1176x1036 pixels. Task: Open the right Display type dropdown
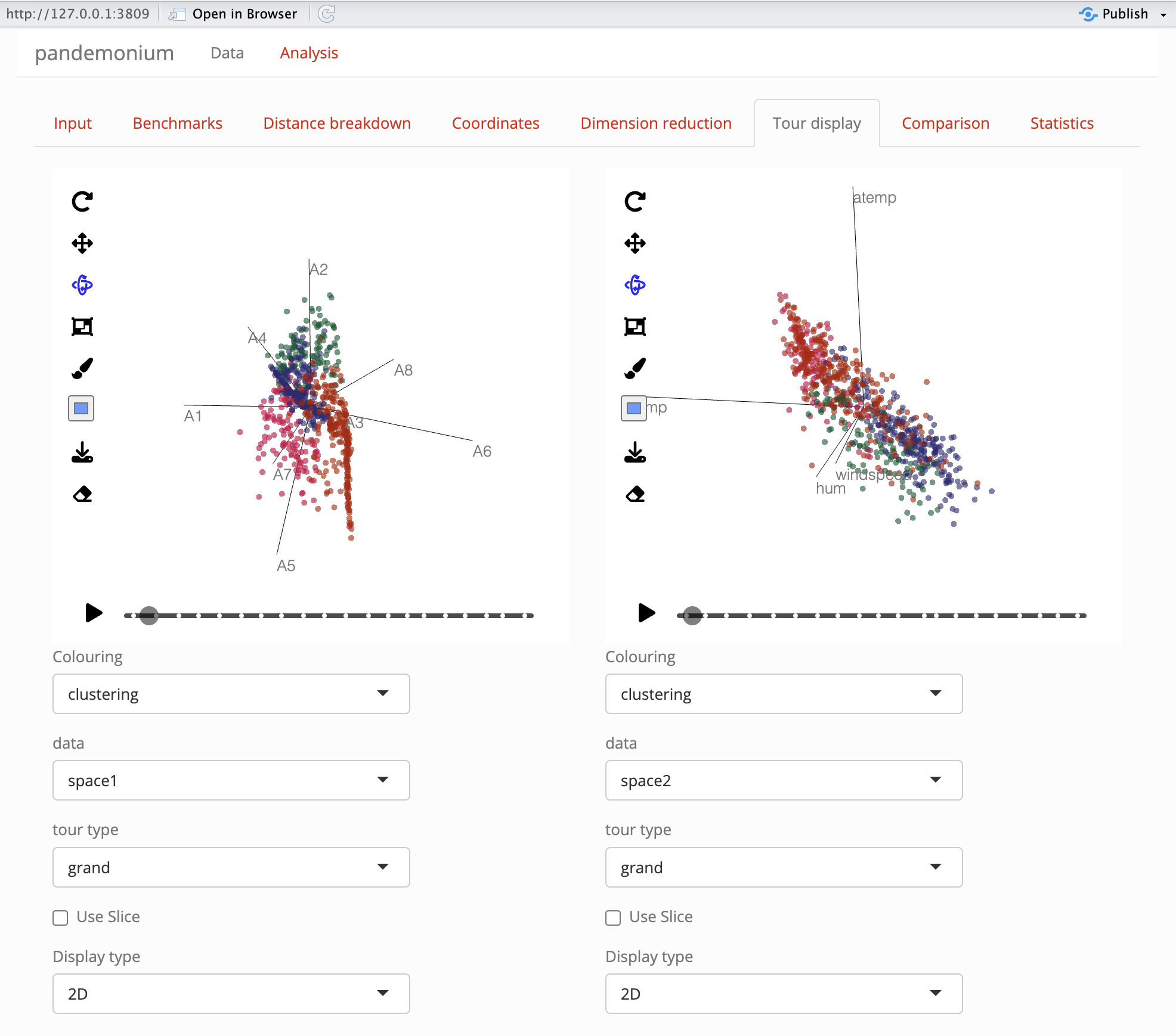coord(784,994)
